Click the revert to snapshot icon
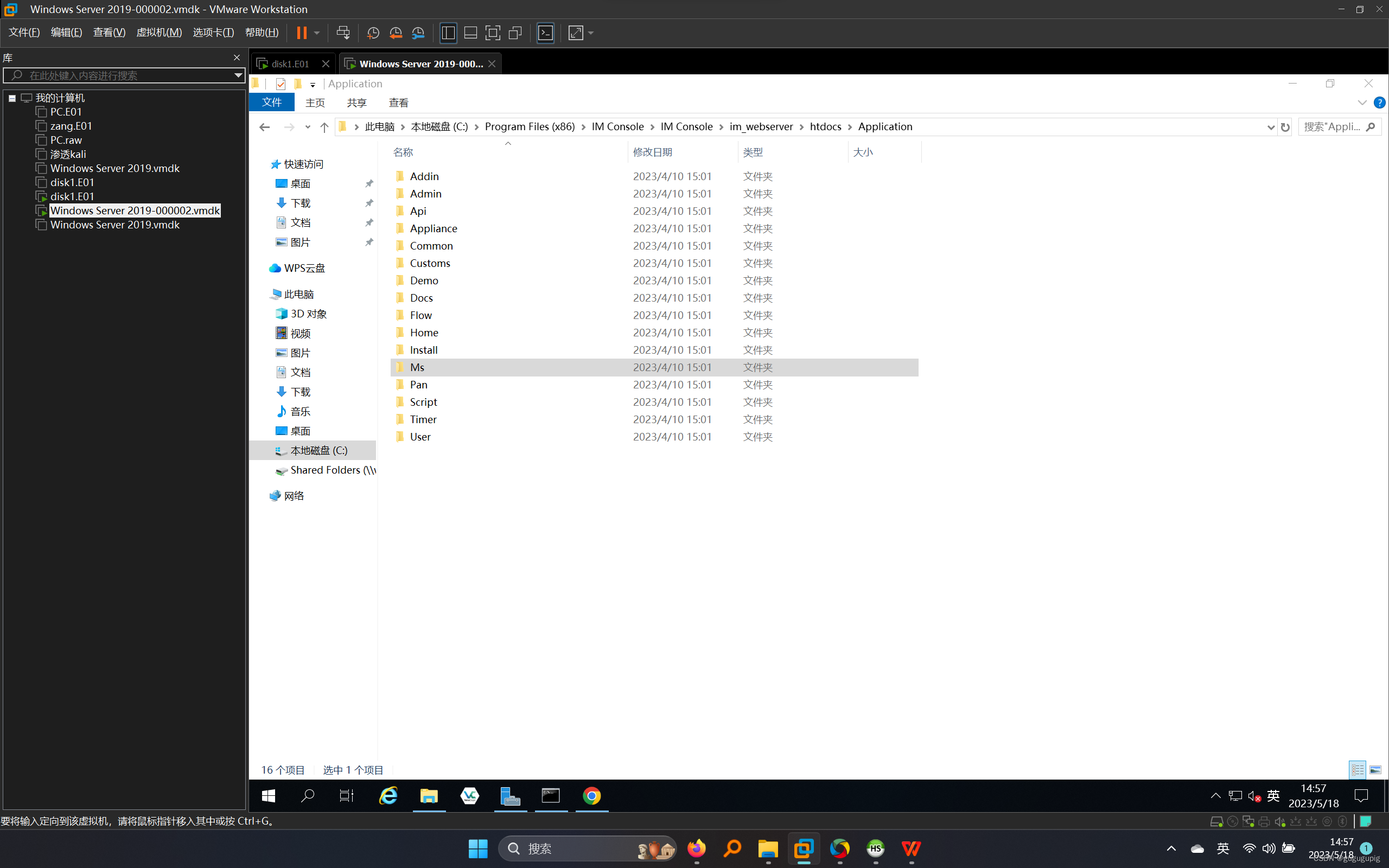This screenshot has width=1389, height=868. point(396,33)
